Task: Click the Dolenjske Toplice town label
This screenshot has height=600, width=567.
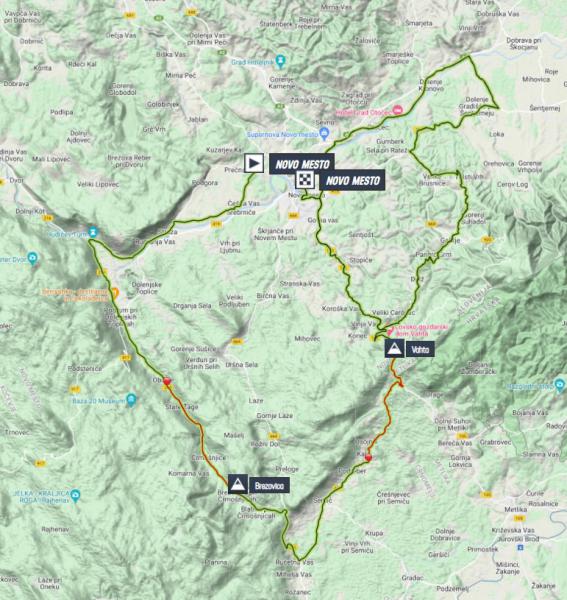Action: tap(147, 288)
